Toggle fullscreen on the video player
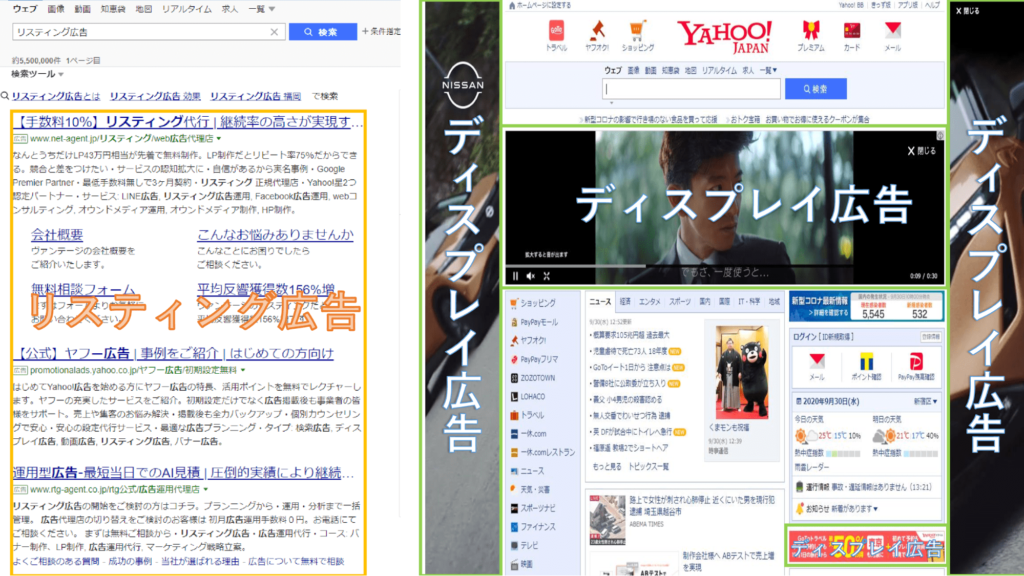 click(547, 276)
